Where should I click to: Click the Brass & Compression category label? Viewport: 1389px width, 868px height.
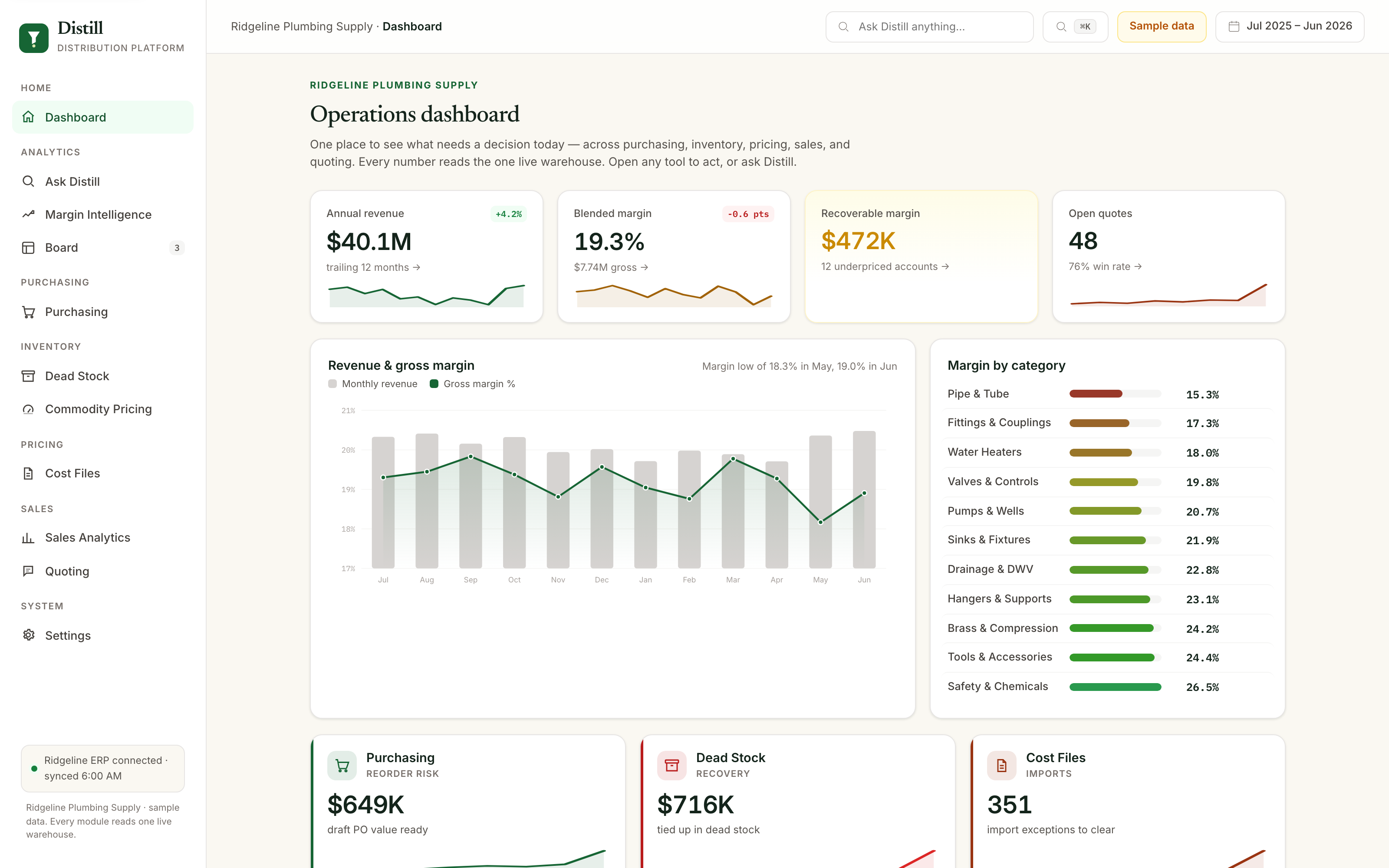1002,628
